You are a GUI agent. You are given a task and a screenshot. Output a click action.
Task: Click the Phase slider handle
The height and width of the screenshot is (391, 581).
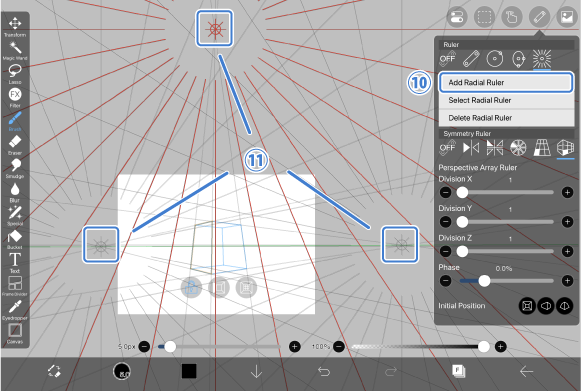(x=484, y=281)
